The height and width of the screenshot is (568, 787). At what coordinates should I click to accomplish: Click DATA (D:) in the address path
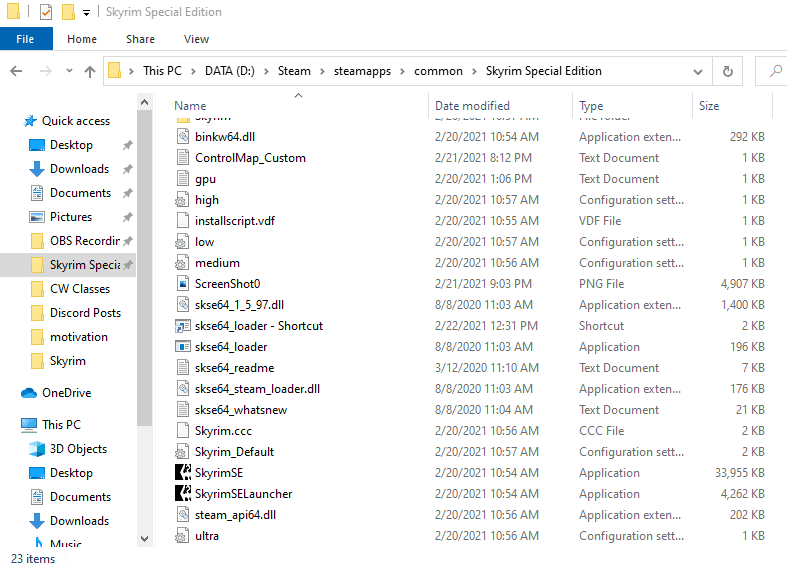230,71
